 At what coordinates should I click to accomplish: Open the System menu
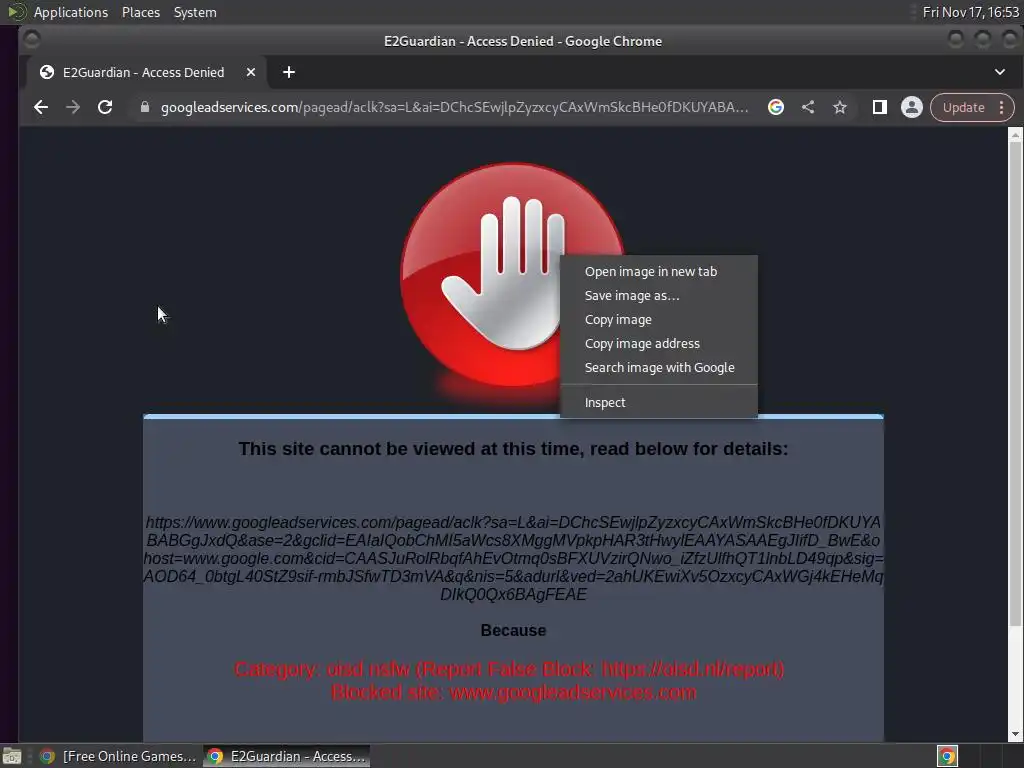(x=195, y=12)
